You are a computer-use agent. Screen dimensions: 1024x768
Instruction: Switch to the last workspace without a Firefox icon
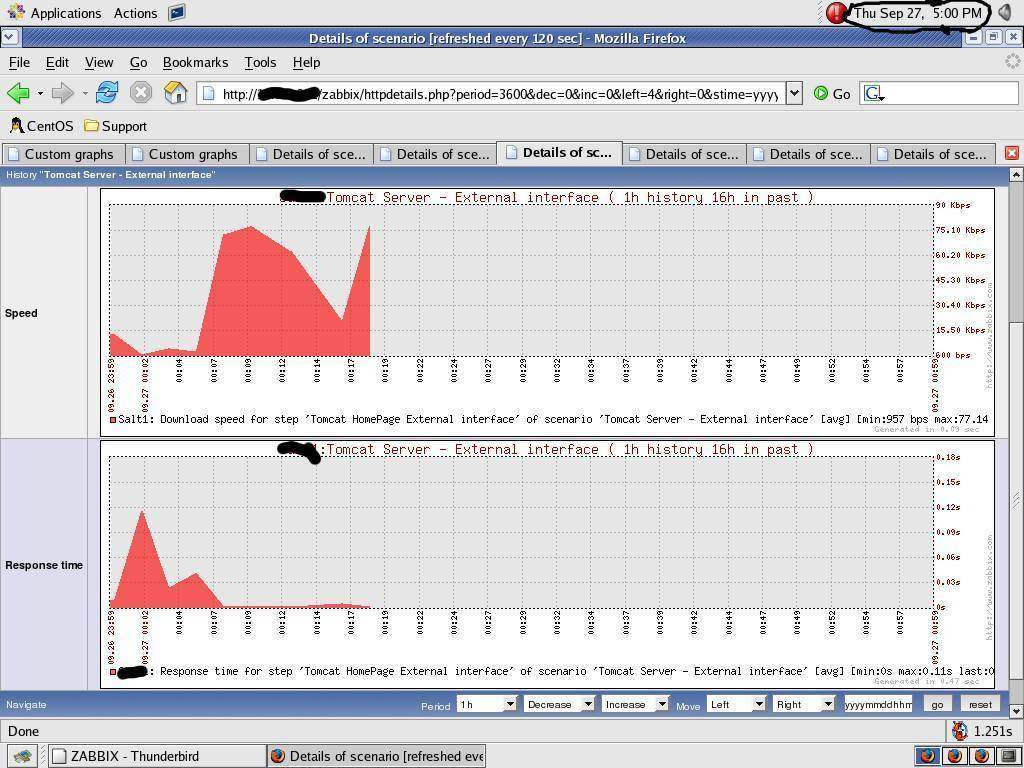click(x=1008, y=756)
